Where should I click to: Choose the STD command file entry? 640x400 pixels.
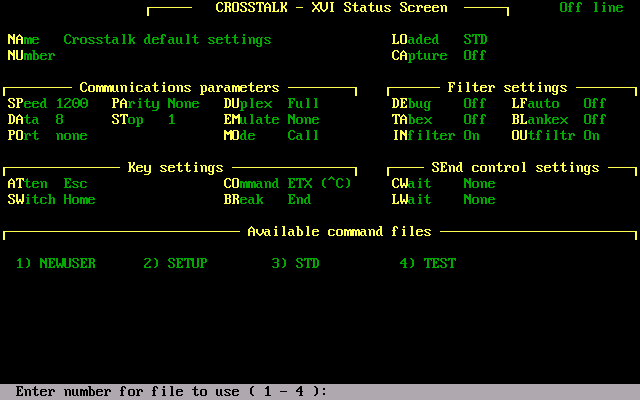(296, 263)
